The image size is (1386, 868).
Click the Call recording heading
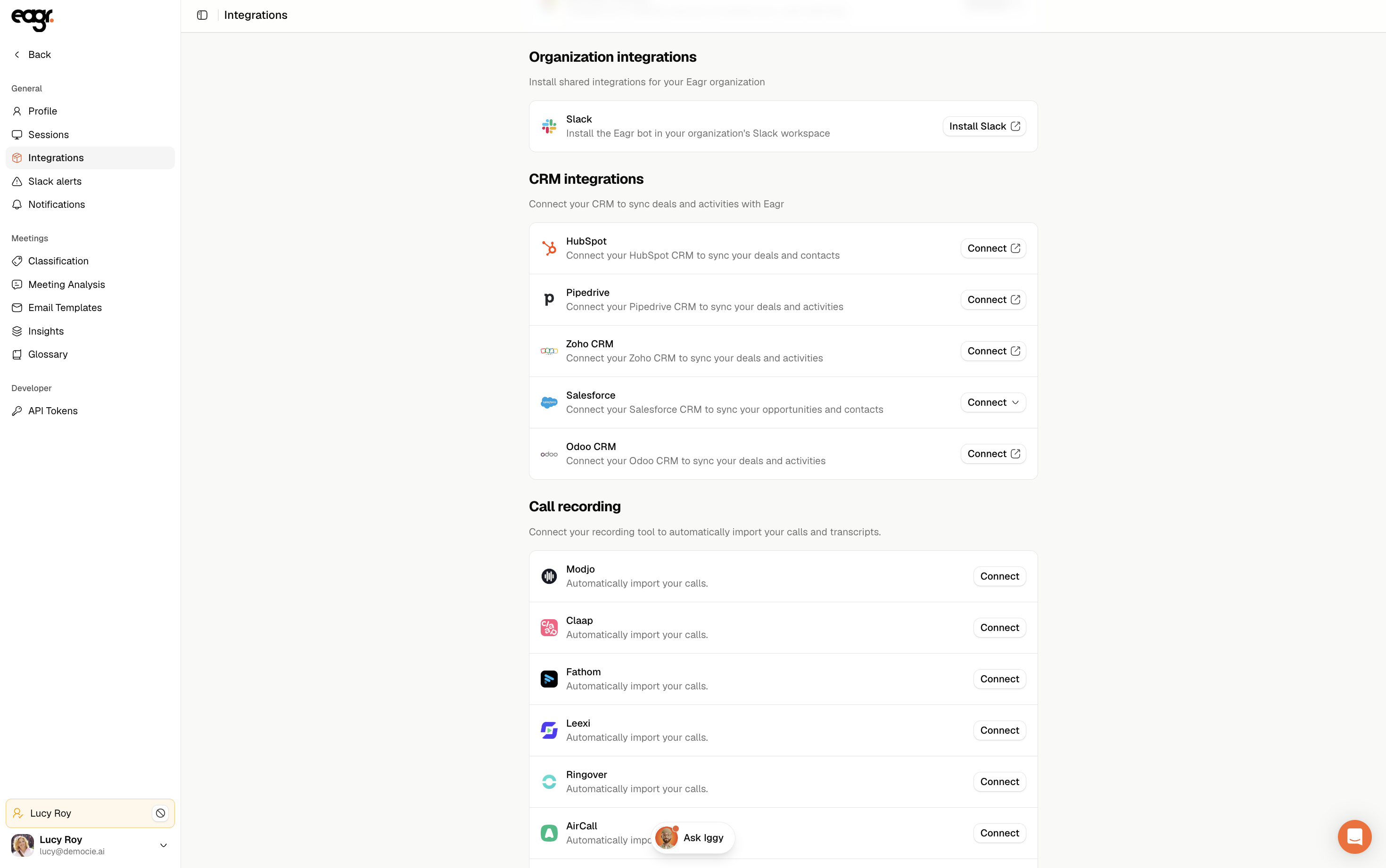point(574,506)
